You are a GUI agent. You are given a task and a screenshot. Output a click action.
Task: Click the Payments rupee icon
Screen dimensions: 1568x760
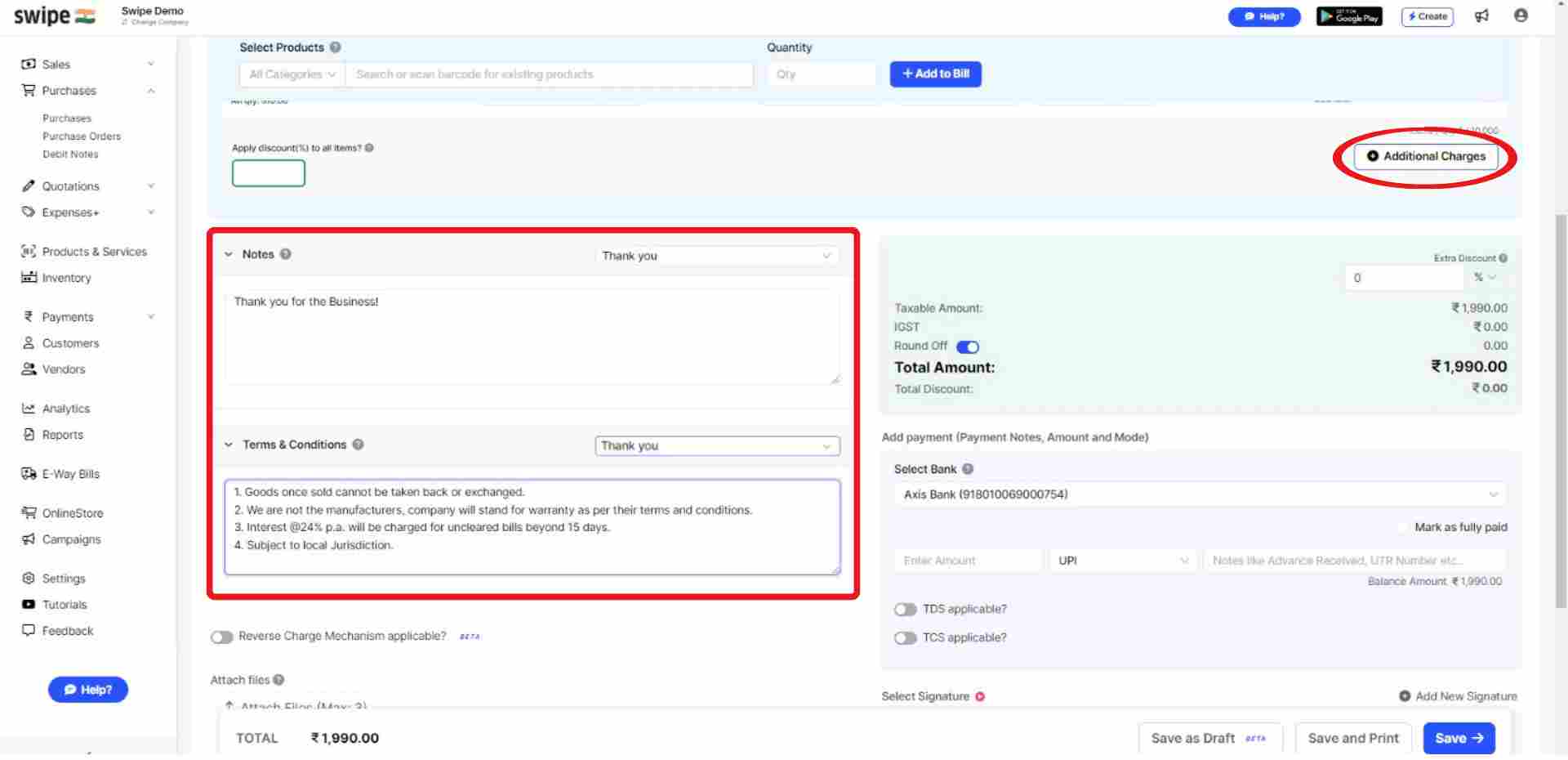point(29,316)
